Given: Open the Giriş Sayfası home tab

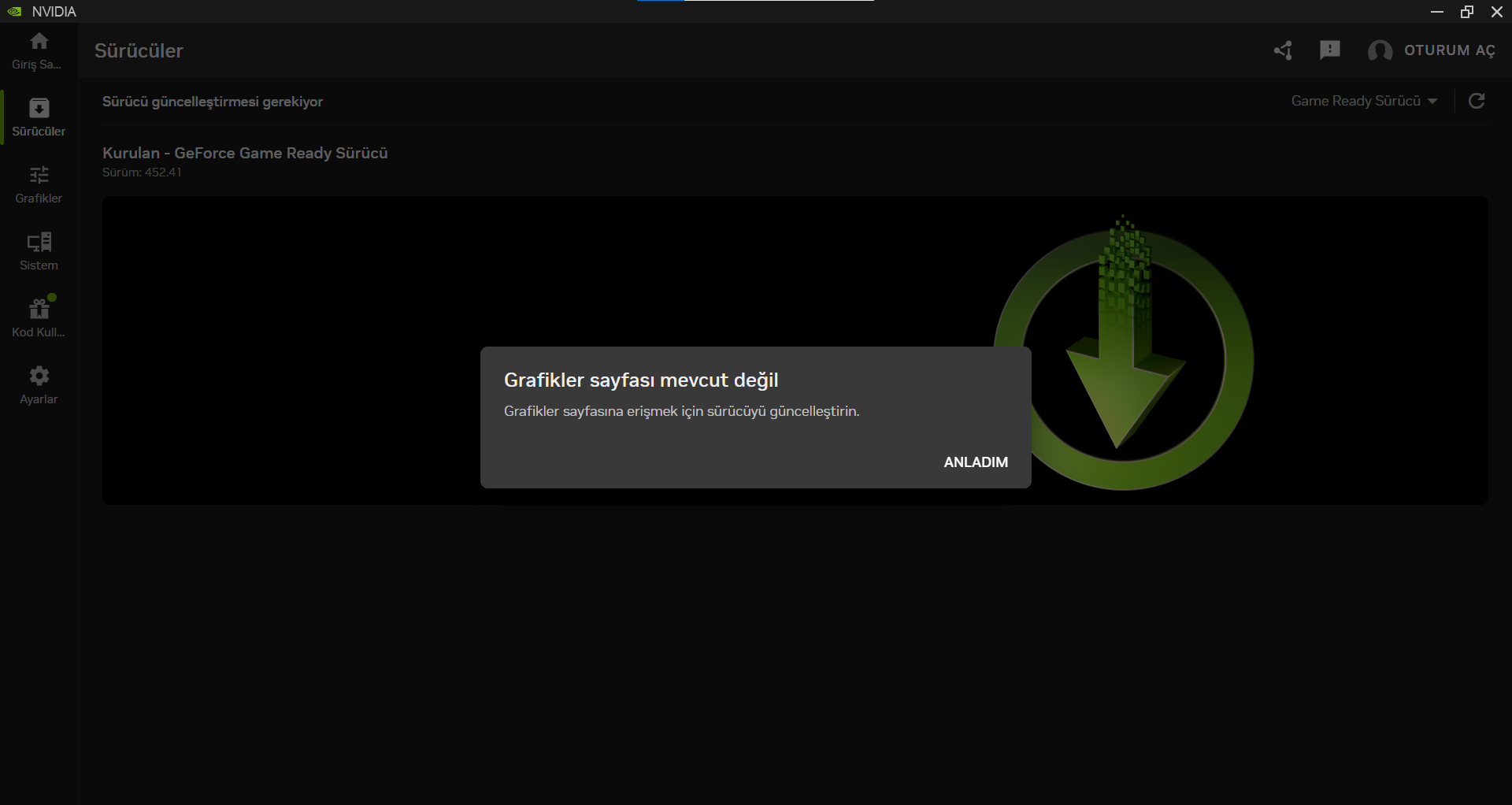Looking at the screenshot, I should (x=39, y=50).
